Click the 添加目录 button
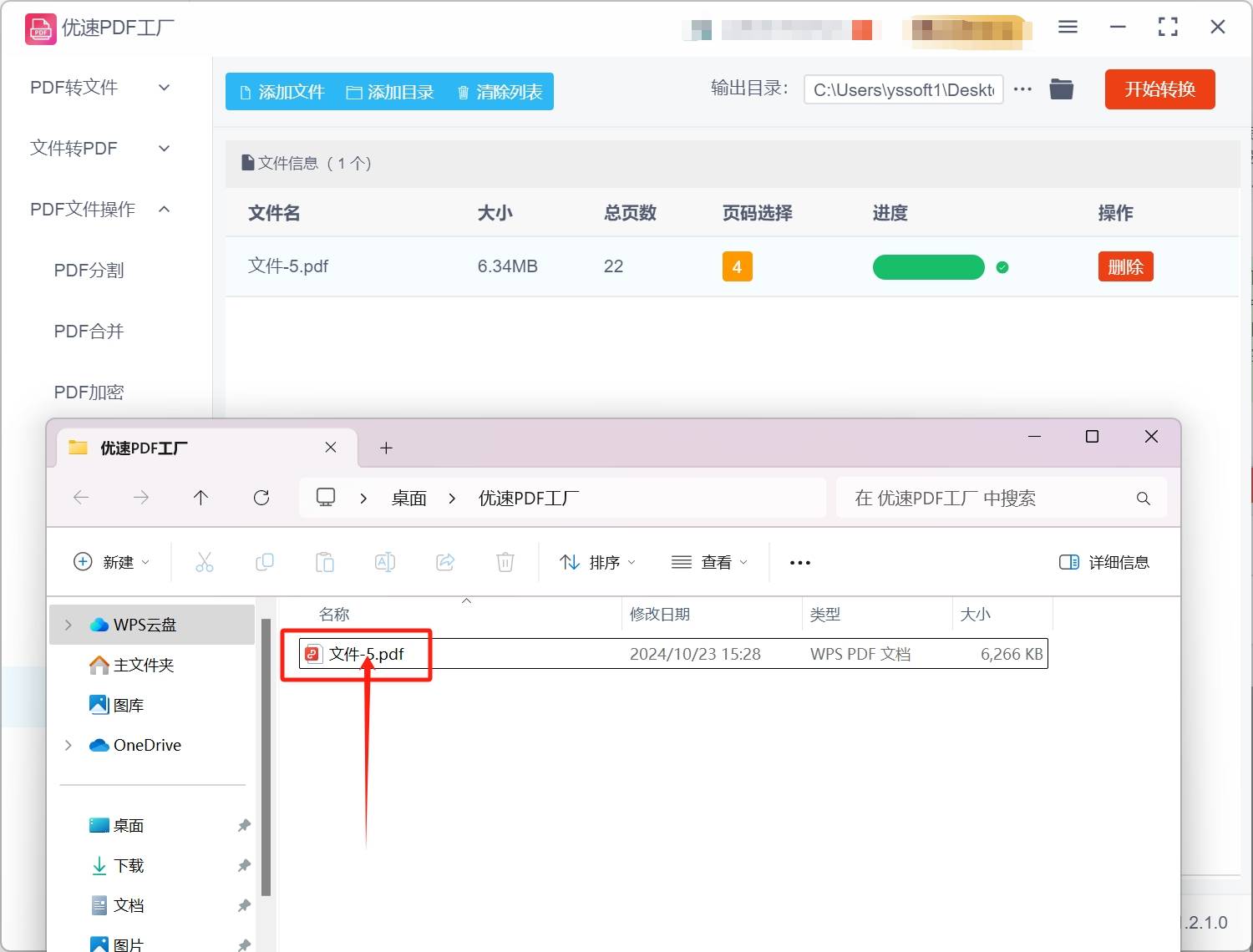Image resolution: width=1253 pixels, height=952 pixels. [x=390, y=92]
